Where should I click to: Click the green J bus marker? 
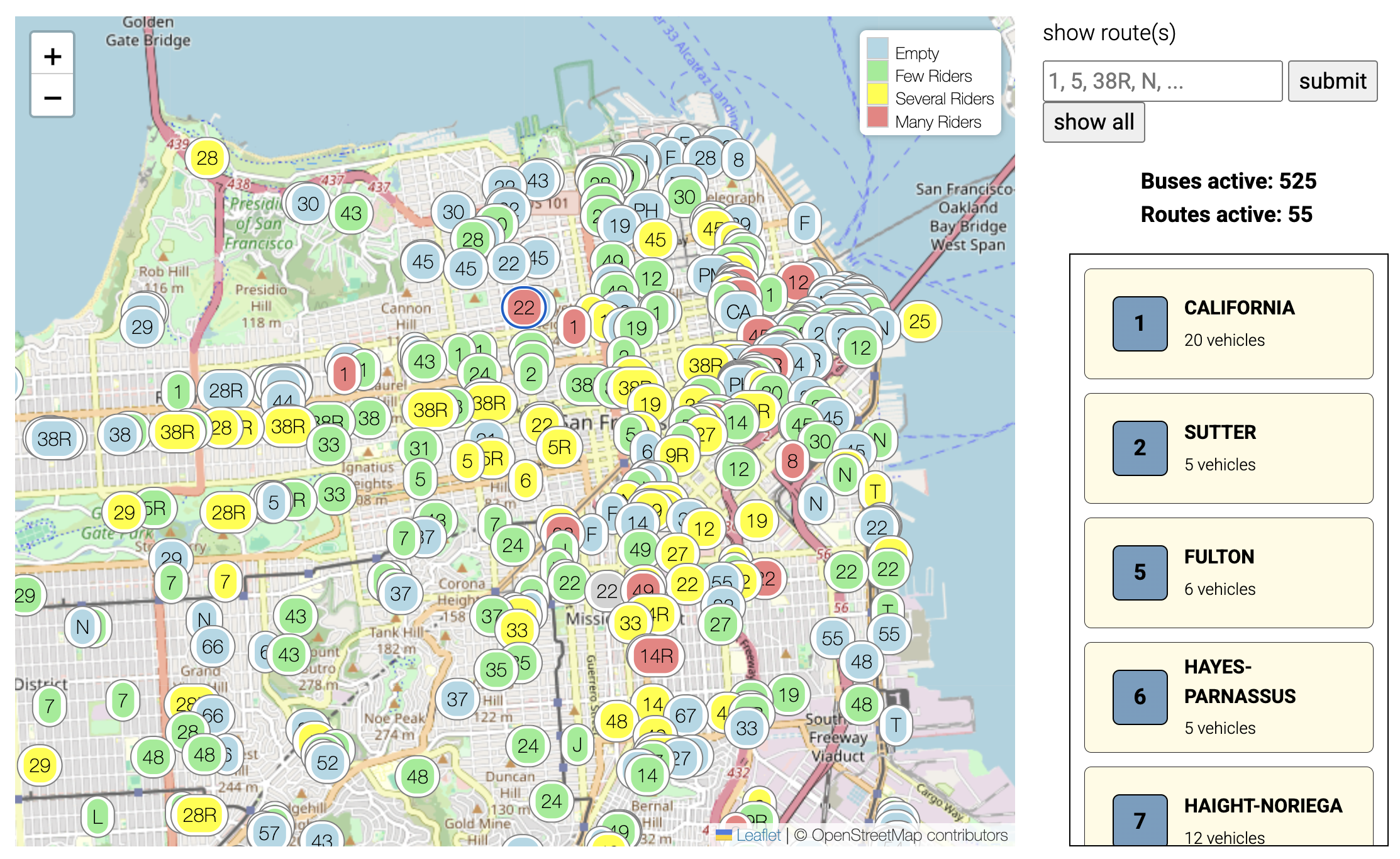pos(577,745)
